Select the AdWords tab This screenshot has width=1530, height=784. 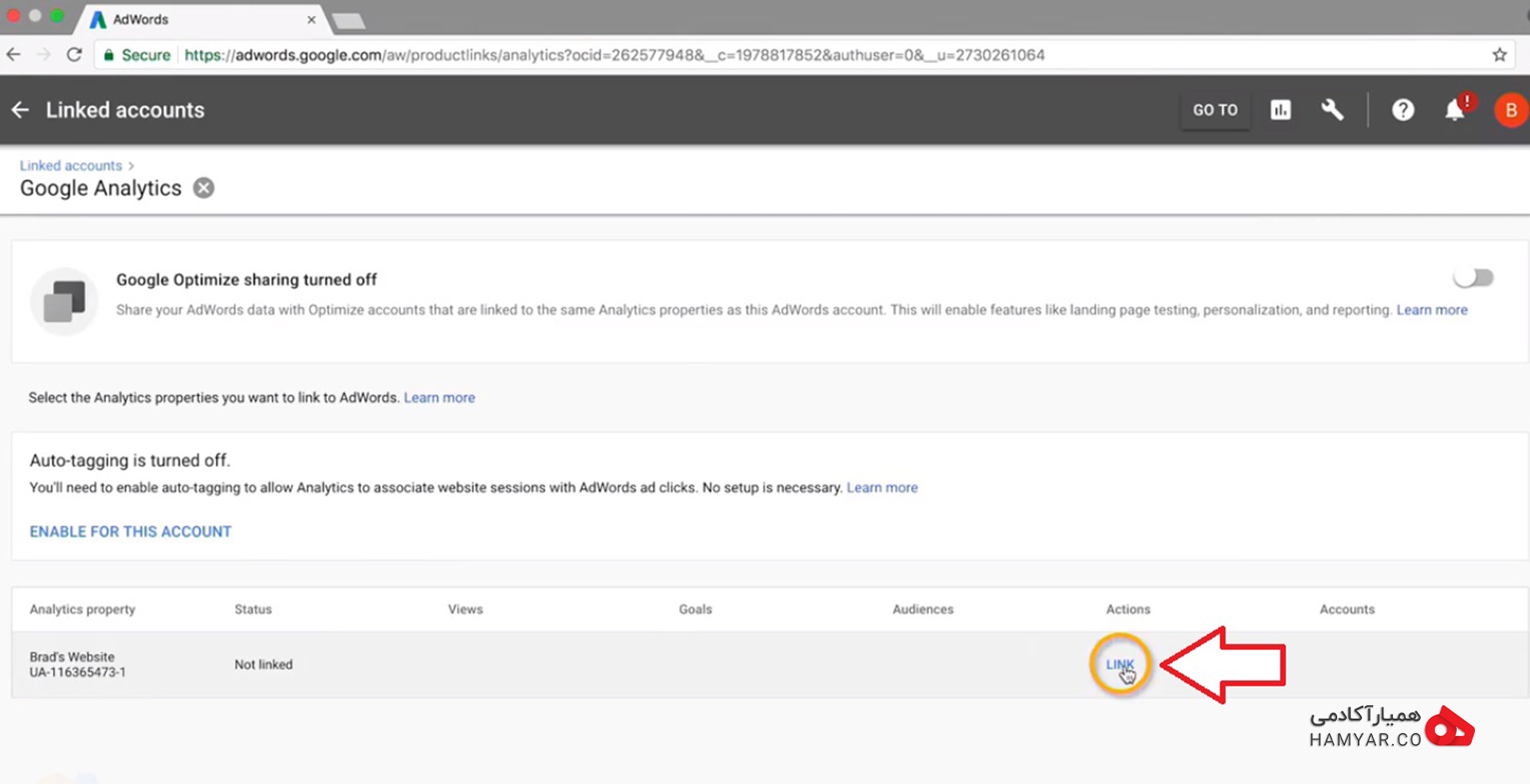[203, 20]
